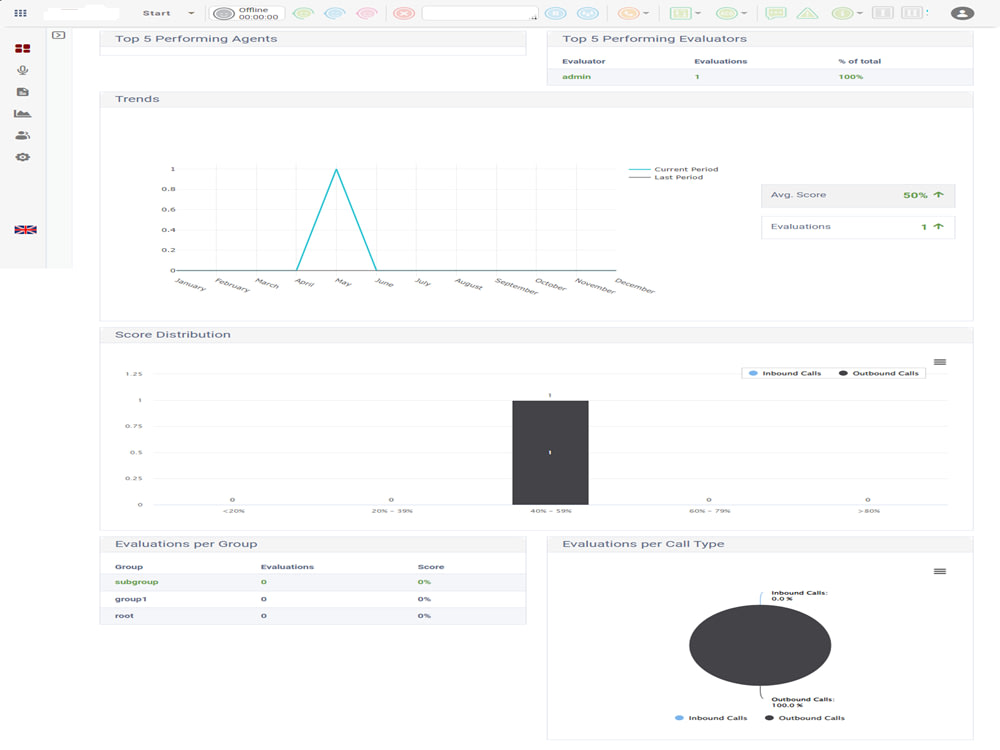Click the red hang-up circle icon

404,13
